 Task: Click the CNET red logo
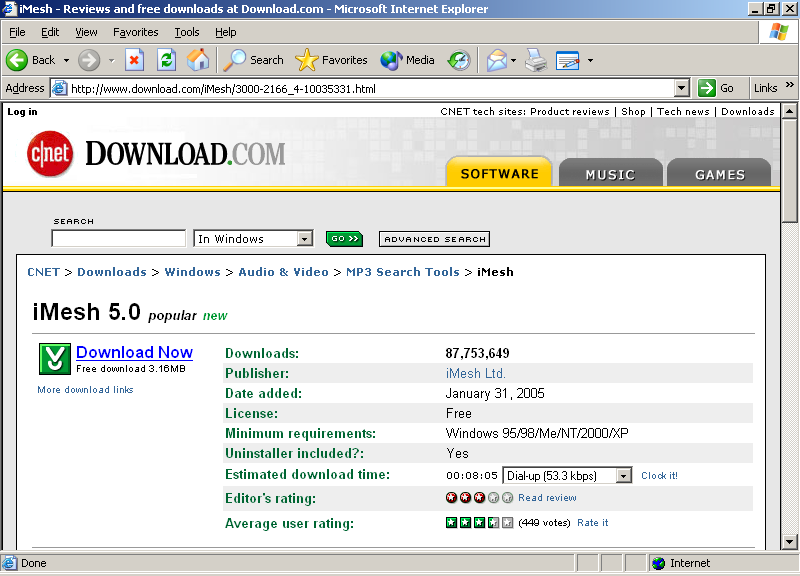tap(50, 154)
